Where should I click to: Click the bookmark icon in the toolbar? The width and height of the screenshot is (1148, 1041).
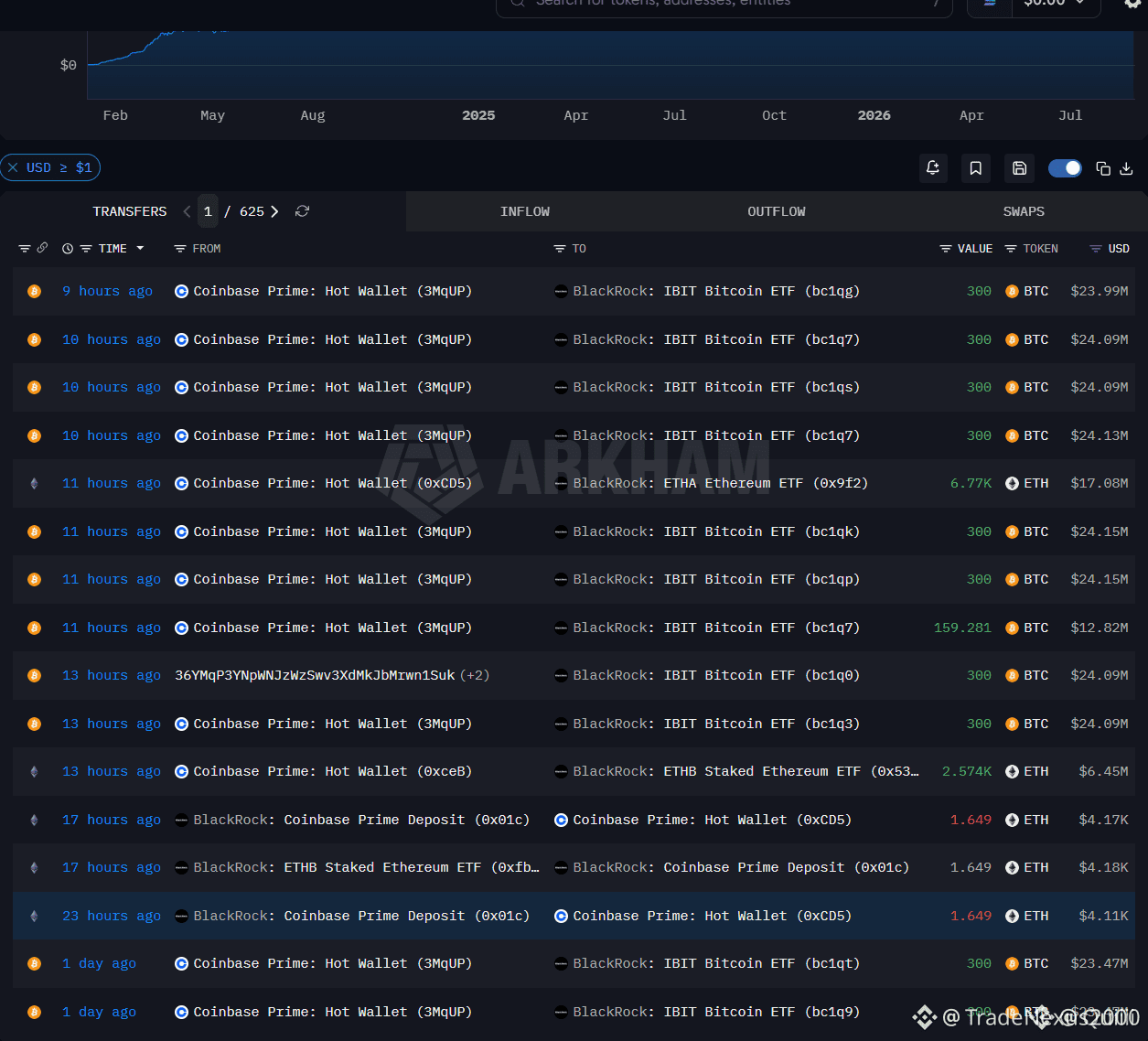[x=976, y=168]
